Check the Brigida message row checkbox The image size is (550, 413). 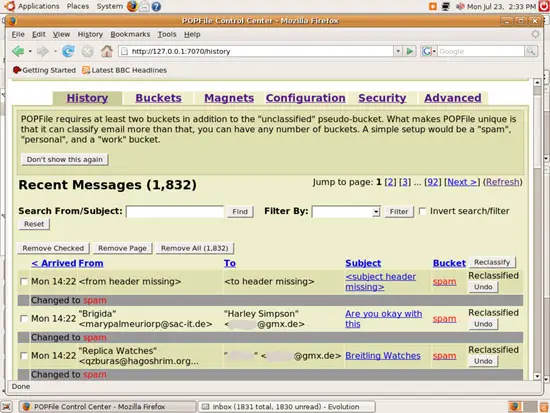coord(24,319)
